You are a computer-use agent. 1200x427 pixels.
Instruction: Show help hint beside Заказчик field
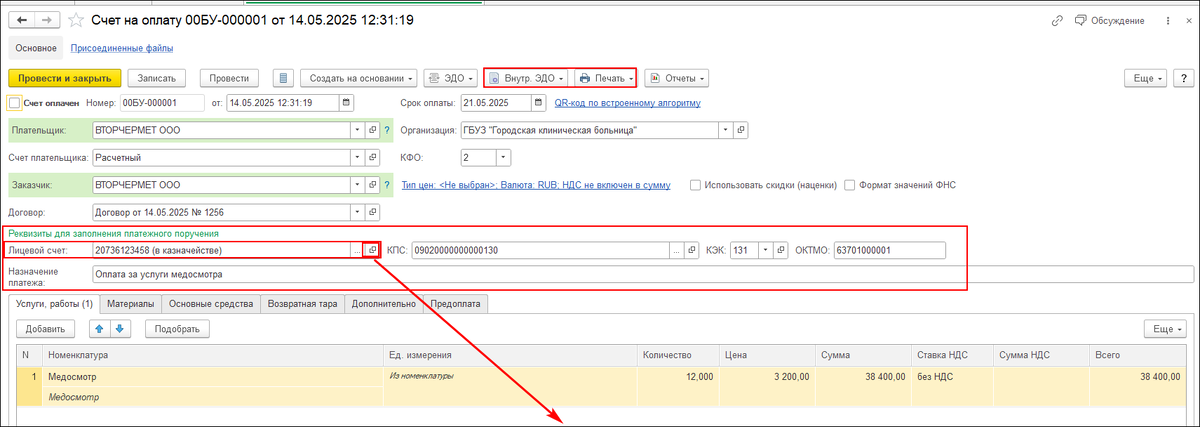(x=387, y=185)
